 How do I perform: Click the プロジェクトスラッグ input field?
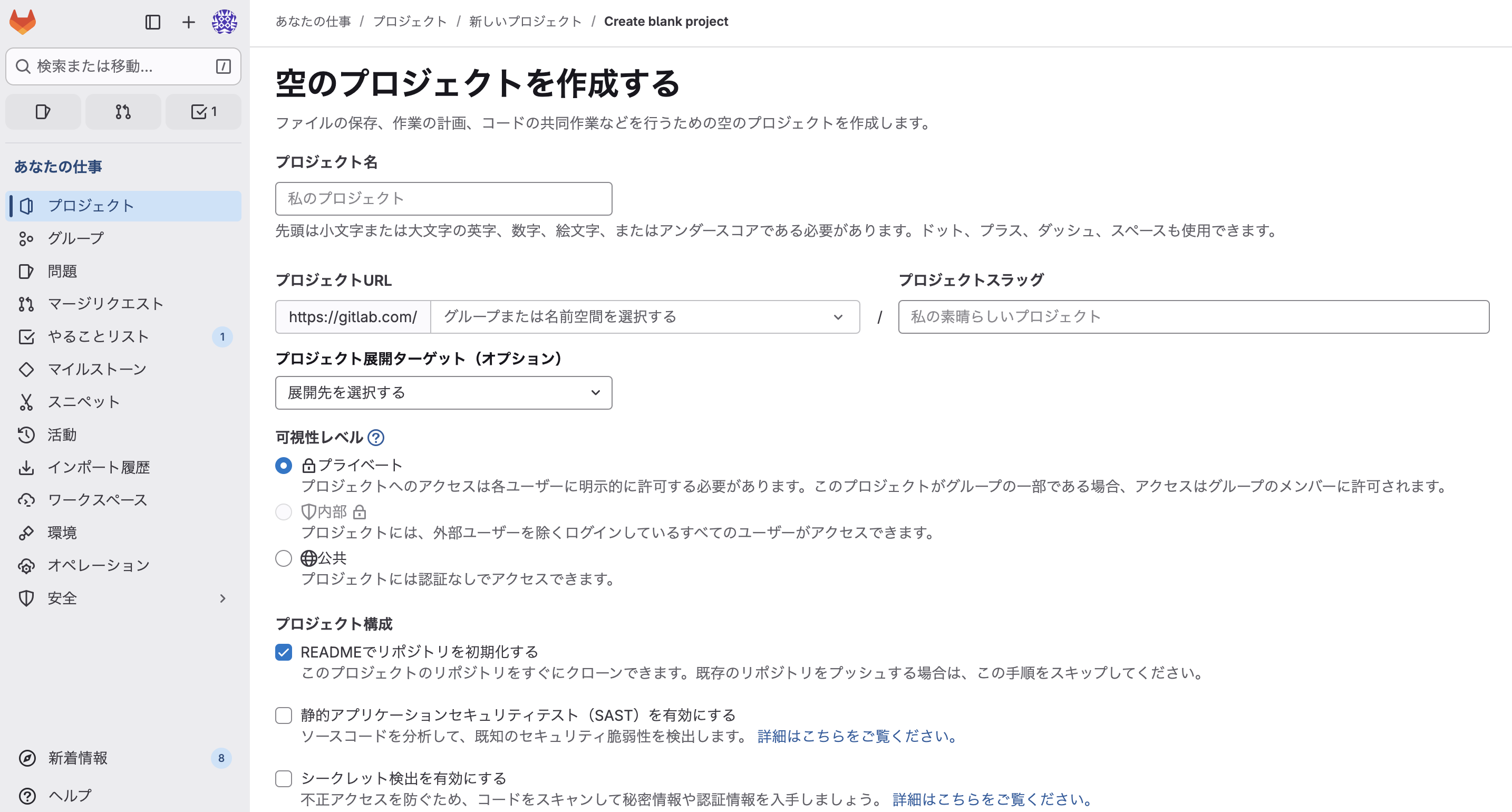[x=1193, y=317]
